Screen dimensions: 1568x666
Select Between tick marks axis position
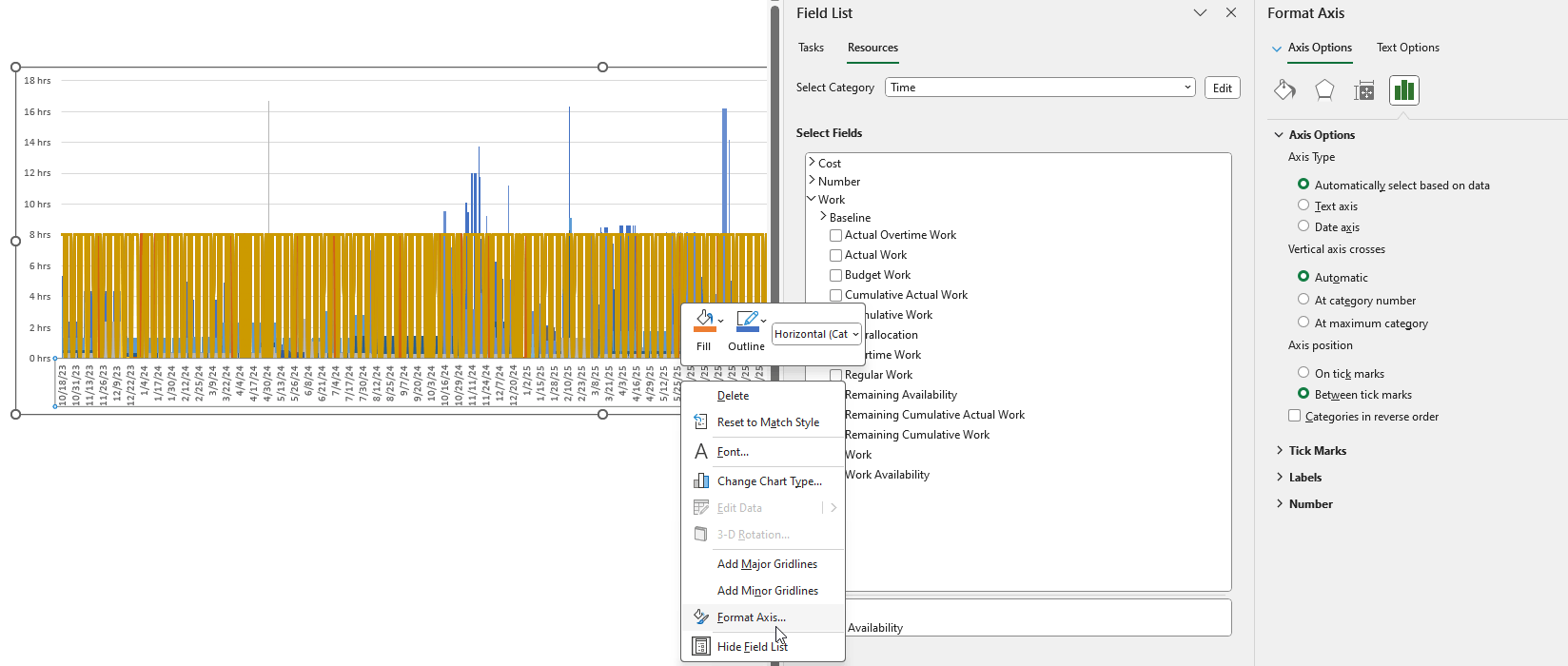click(x=1303, y=394)
